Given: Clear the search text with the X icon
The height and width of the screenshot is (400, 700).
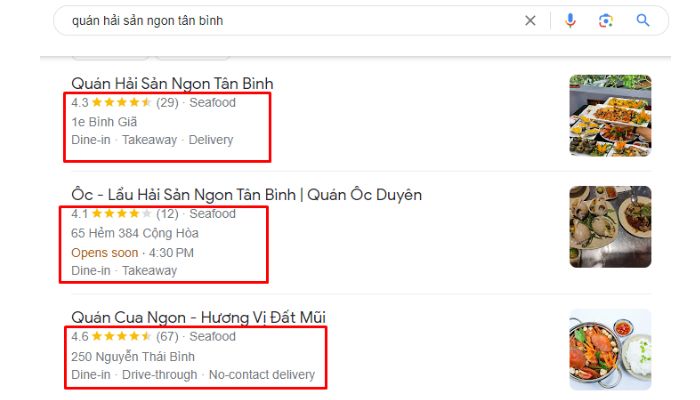Looking at the screenshot, I should tap(530, 20).
